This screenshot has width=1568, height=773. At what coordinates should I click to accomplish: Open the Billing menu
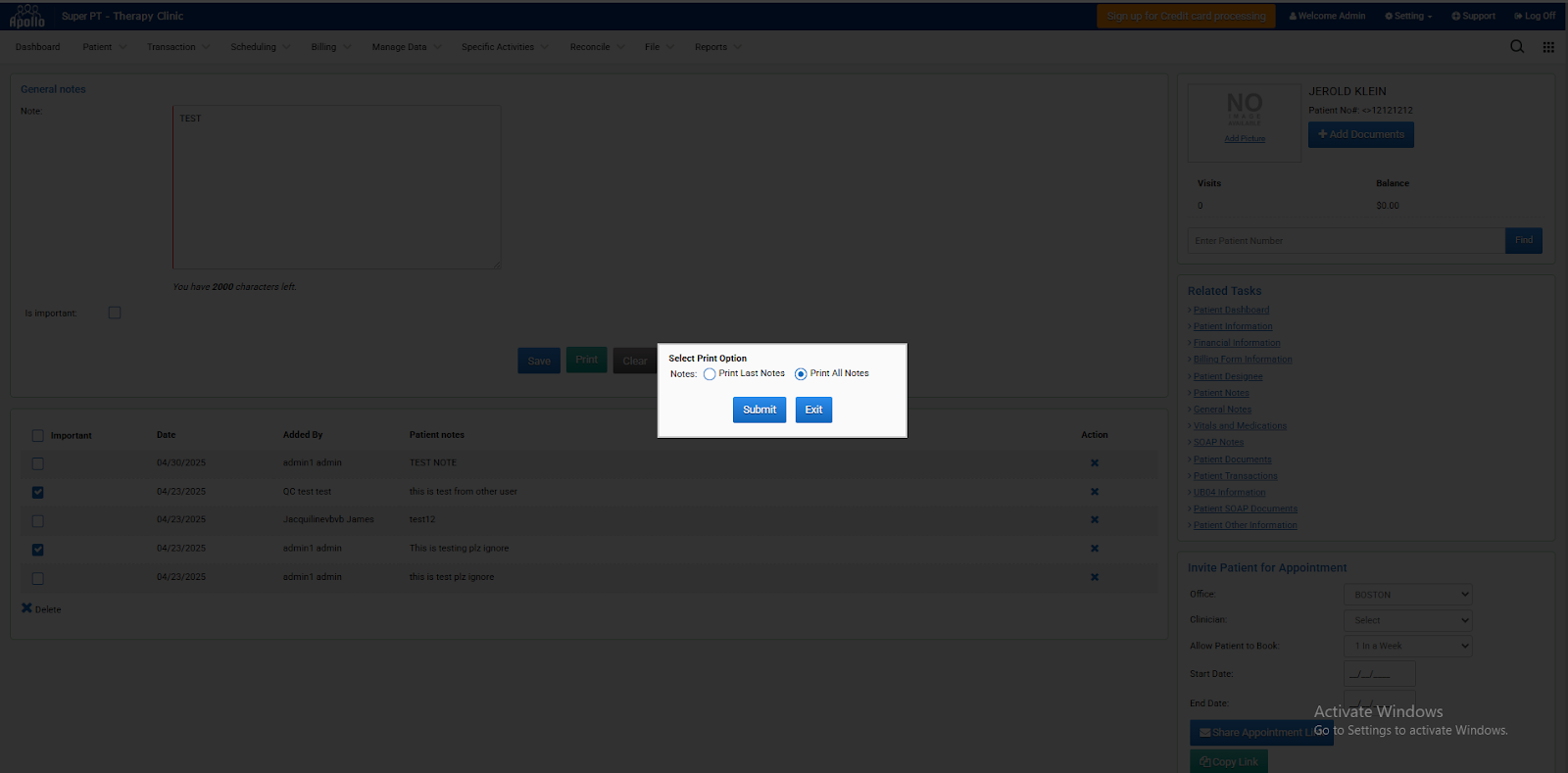(x=324, y=47)
